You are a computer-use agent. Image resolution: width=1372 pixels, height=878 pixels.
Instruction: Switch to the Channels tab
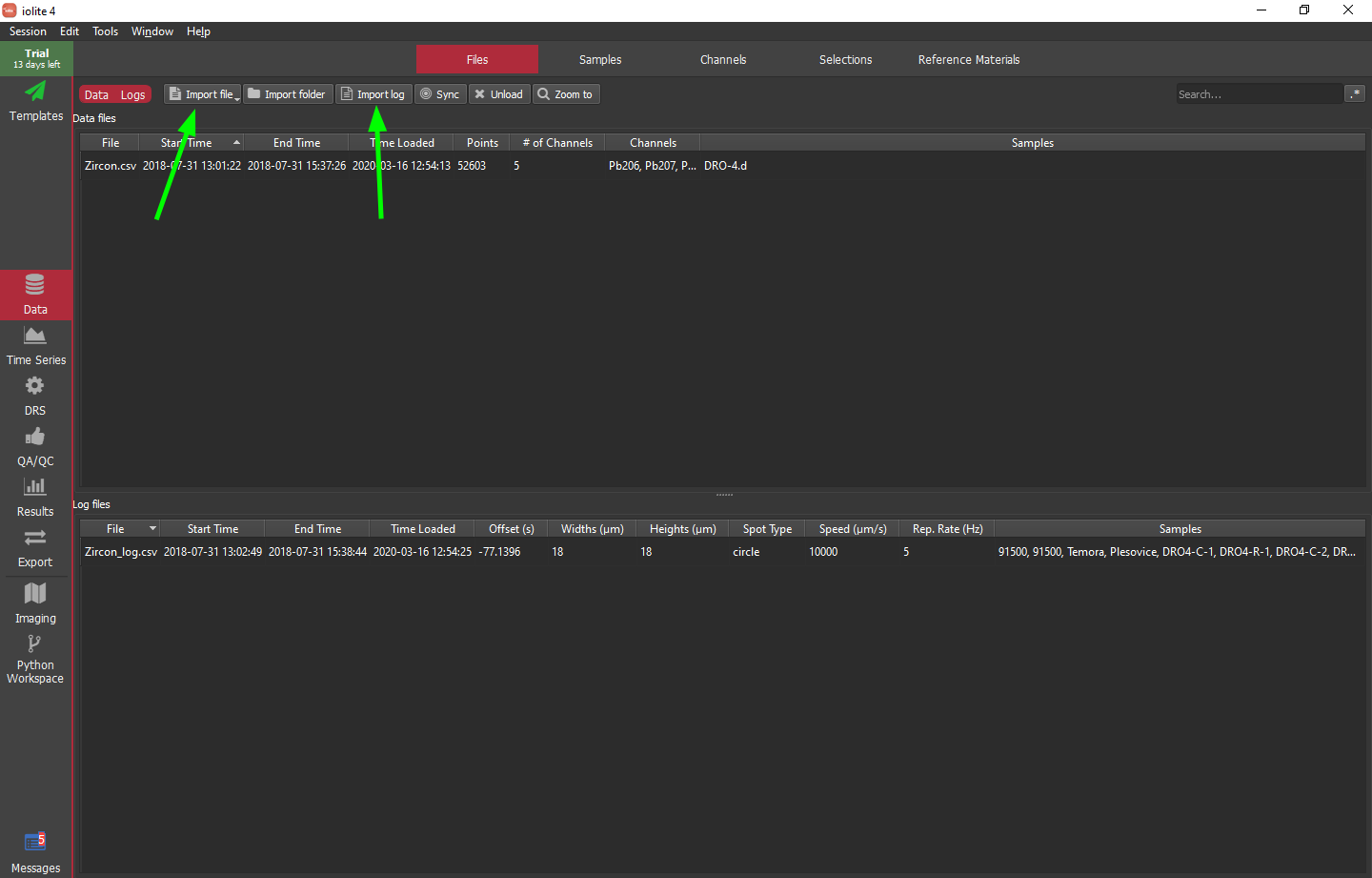[x=723, y=59]
